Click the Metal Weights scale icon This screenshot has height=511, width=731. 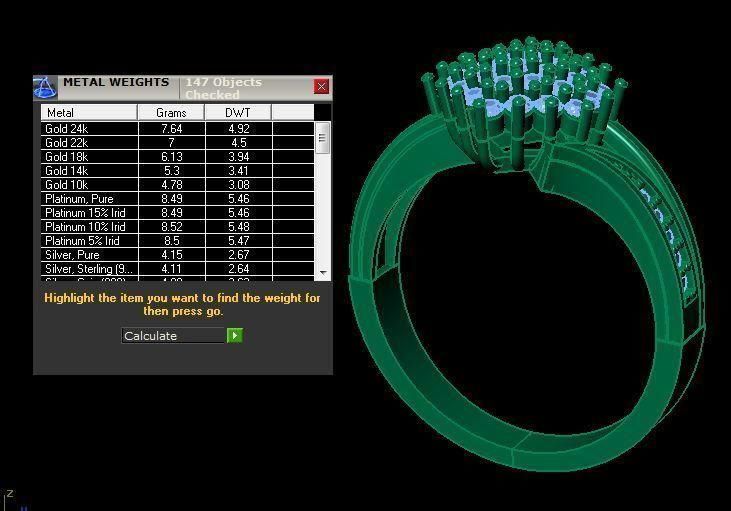coord(45,88)
